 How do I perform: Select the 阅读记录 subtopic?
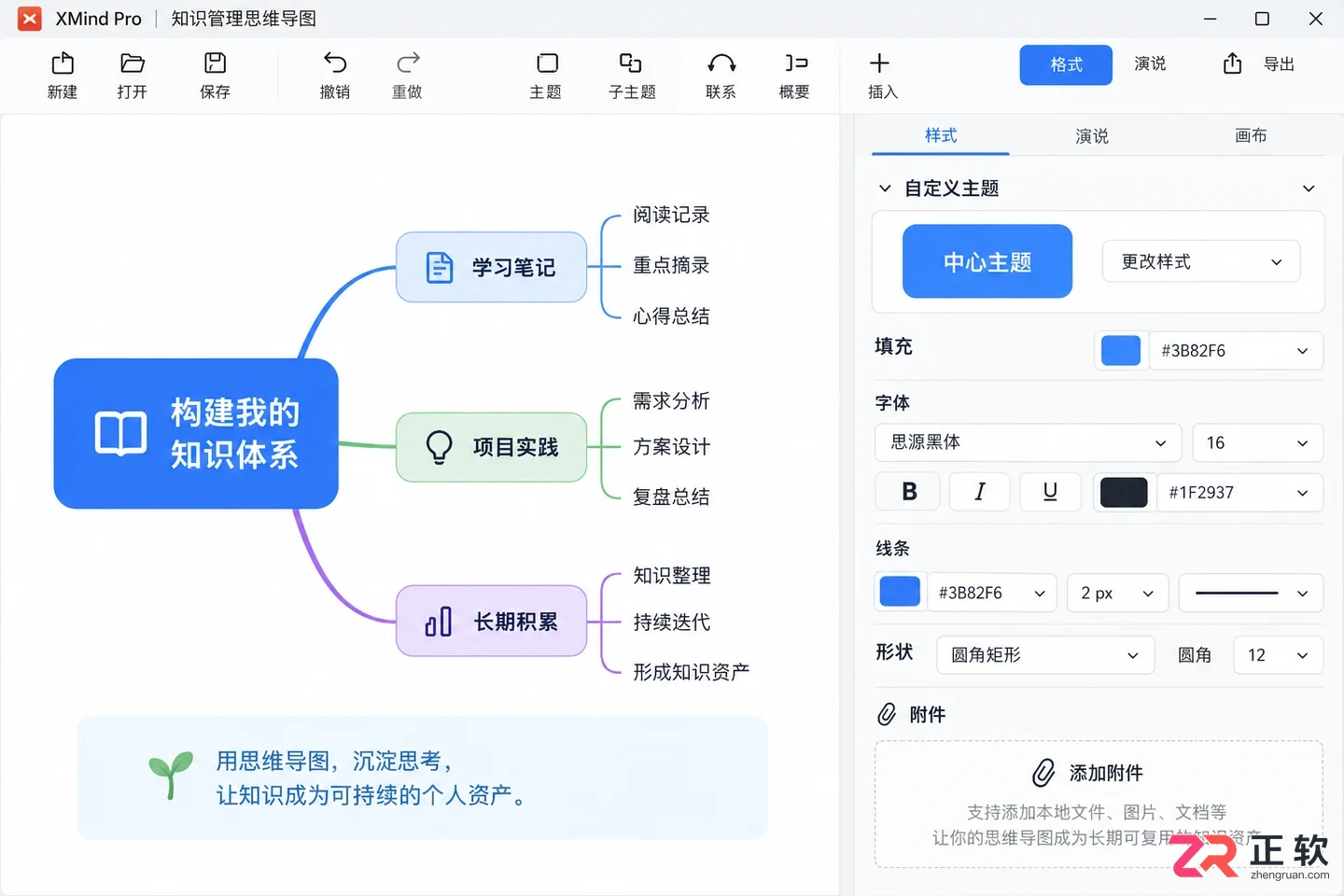[x=671, y=215]
